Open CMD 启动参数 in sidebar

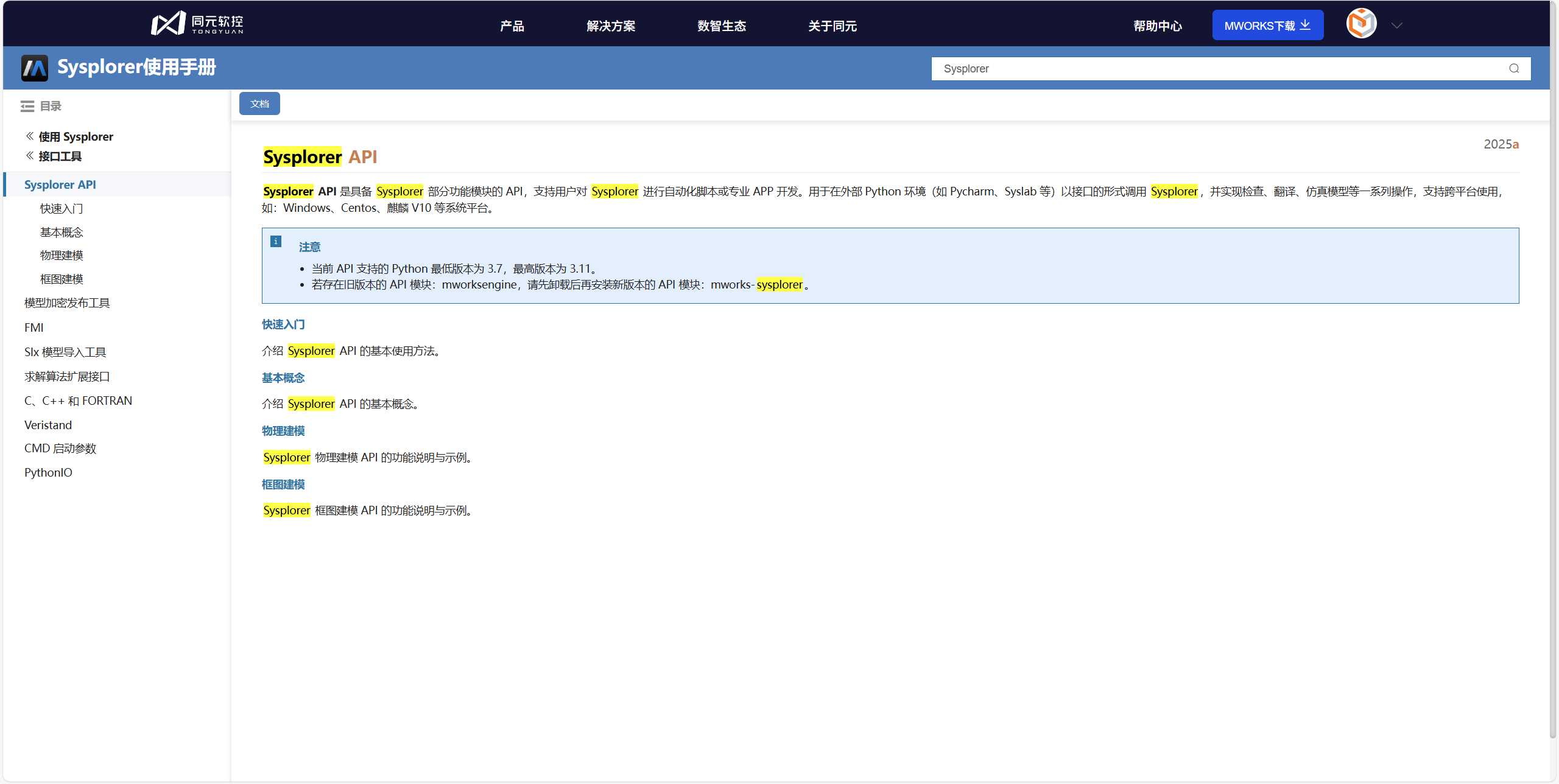tap(60, 449)
